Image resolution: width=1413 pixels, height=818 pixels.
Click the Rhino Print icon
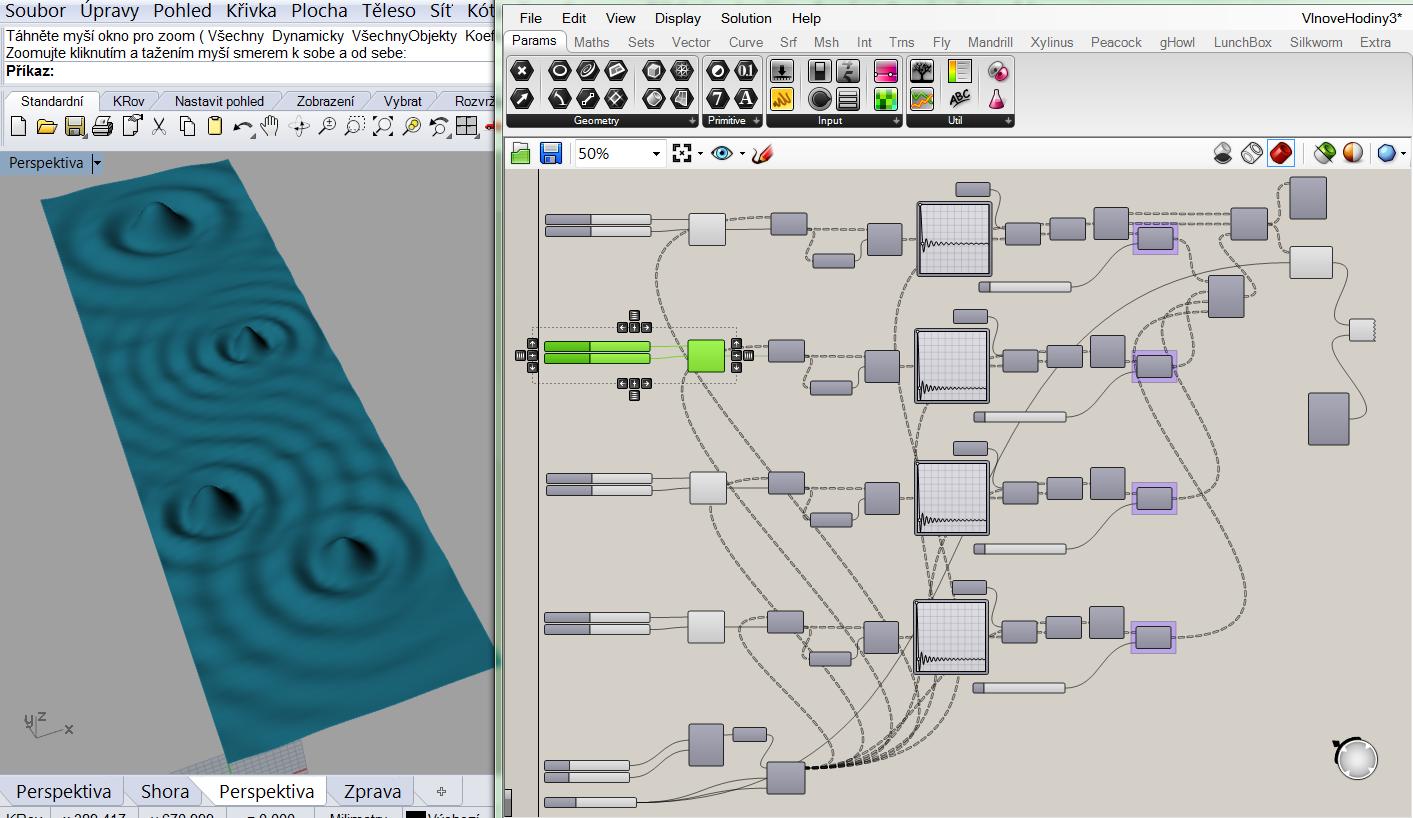coord(102,126)
